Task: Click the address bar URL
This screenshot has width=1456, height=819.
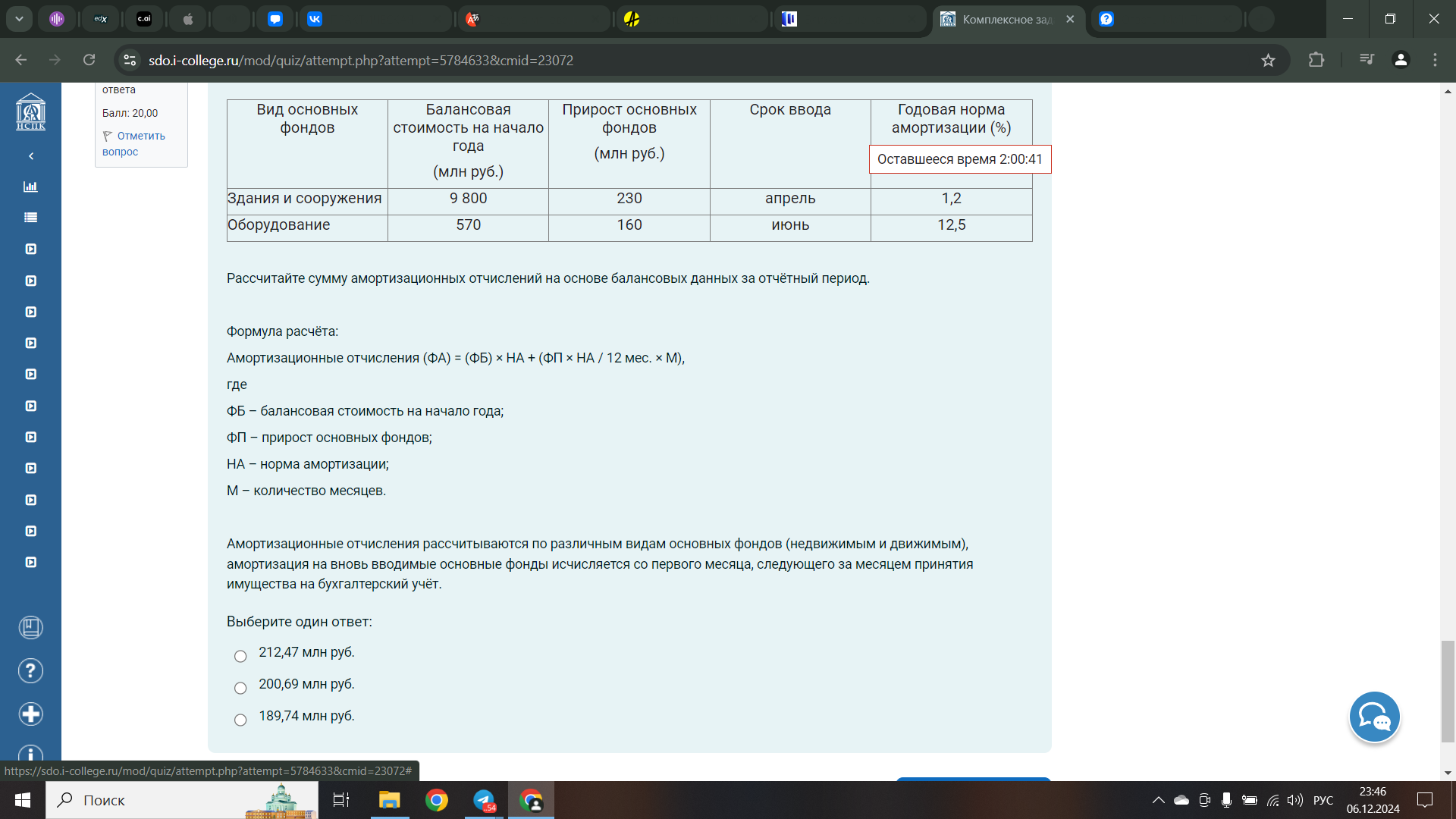Action: point(361,60)
